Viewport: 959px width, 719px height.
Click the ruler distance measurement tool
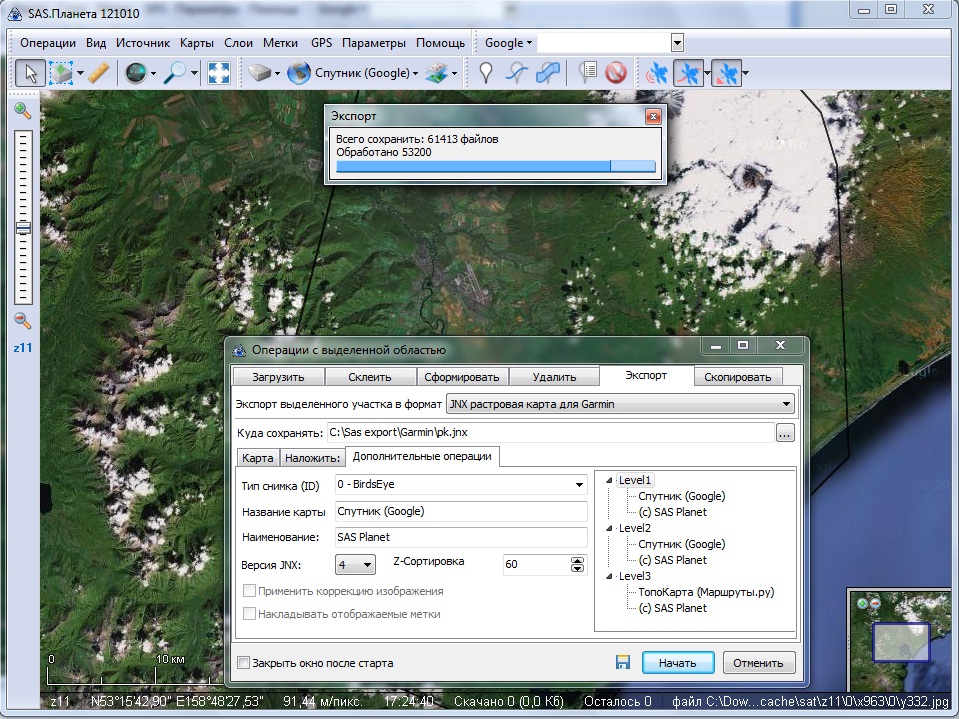(98, 73)
